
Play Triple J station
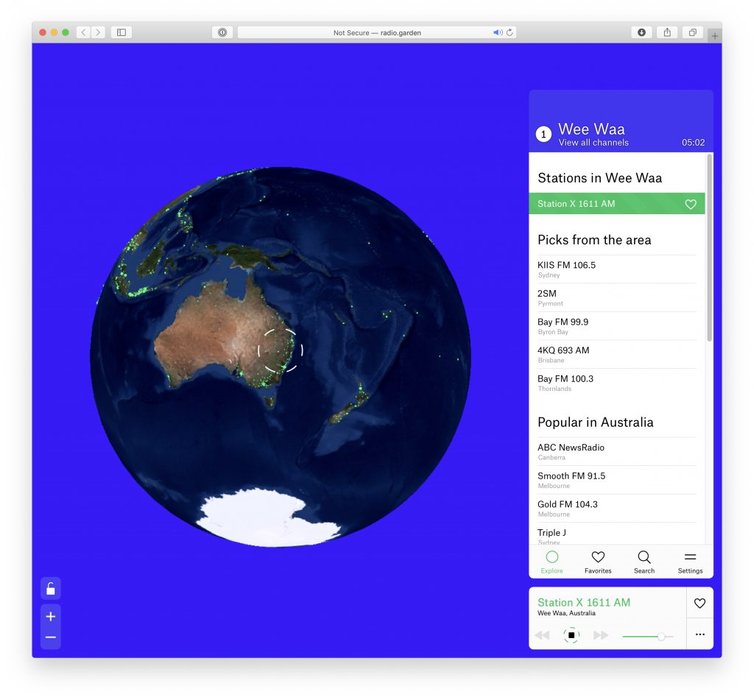617,535
